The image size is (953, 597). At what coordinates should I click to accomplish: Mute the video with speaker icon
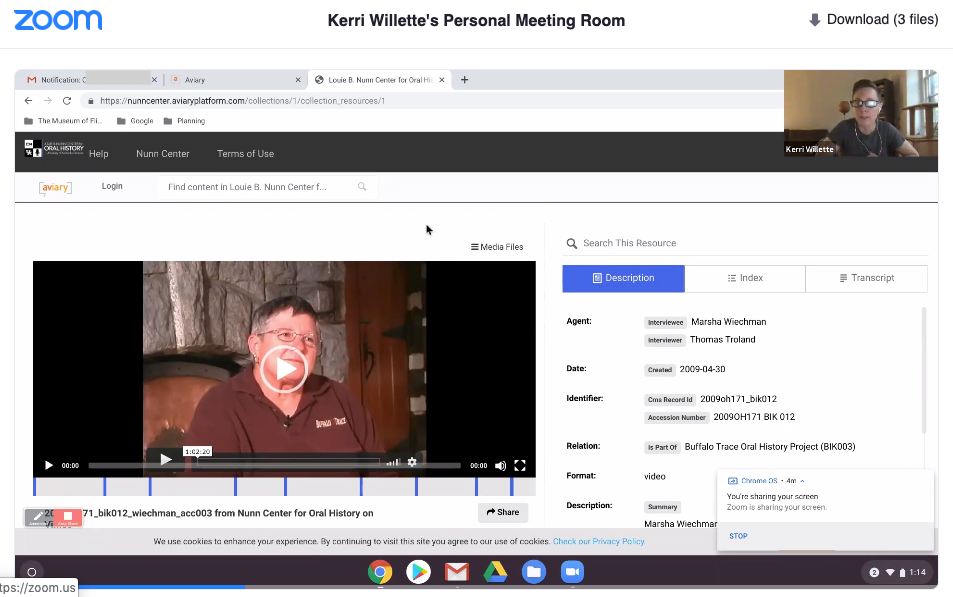pos(500,466)
